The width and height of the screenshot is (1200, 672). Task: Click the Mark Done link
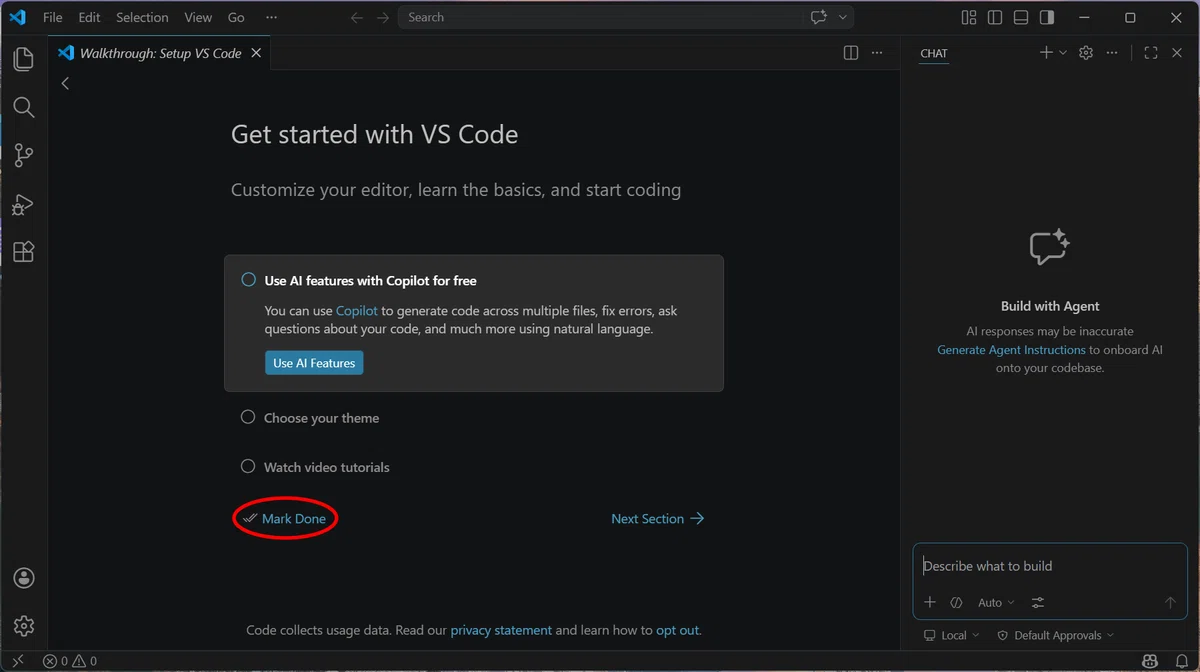click(x=284, y=519)
